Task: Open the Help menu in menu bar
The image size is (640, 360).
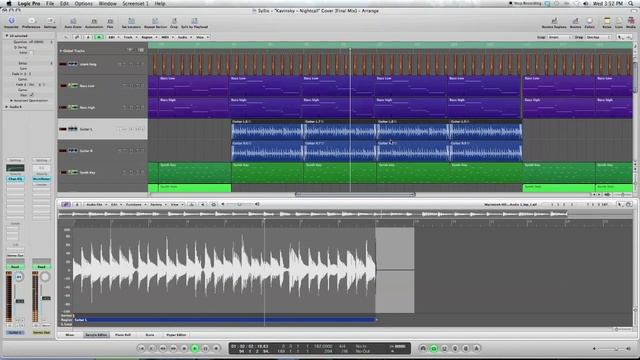Action: pyautogui.click(x=160, y=4)
